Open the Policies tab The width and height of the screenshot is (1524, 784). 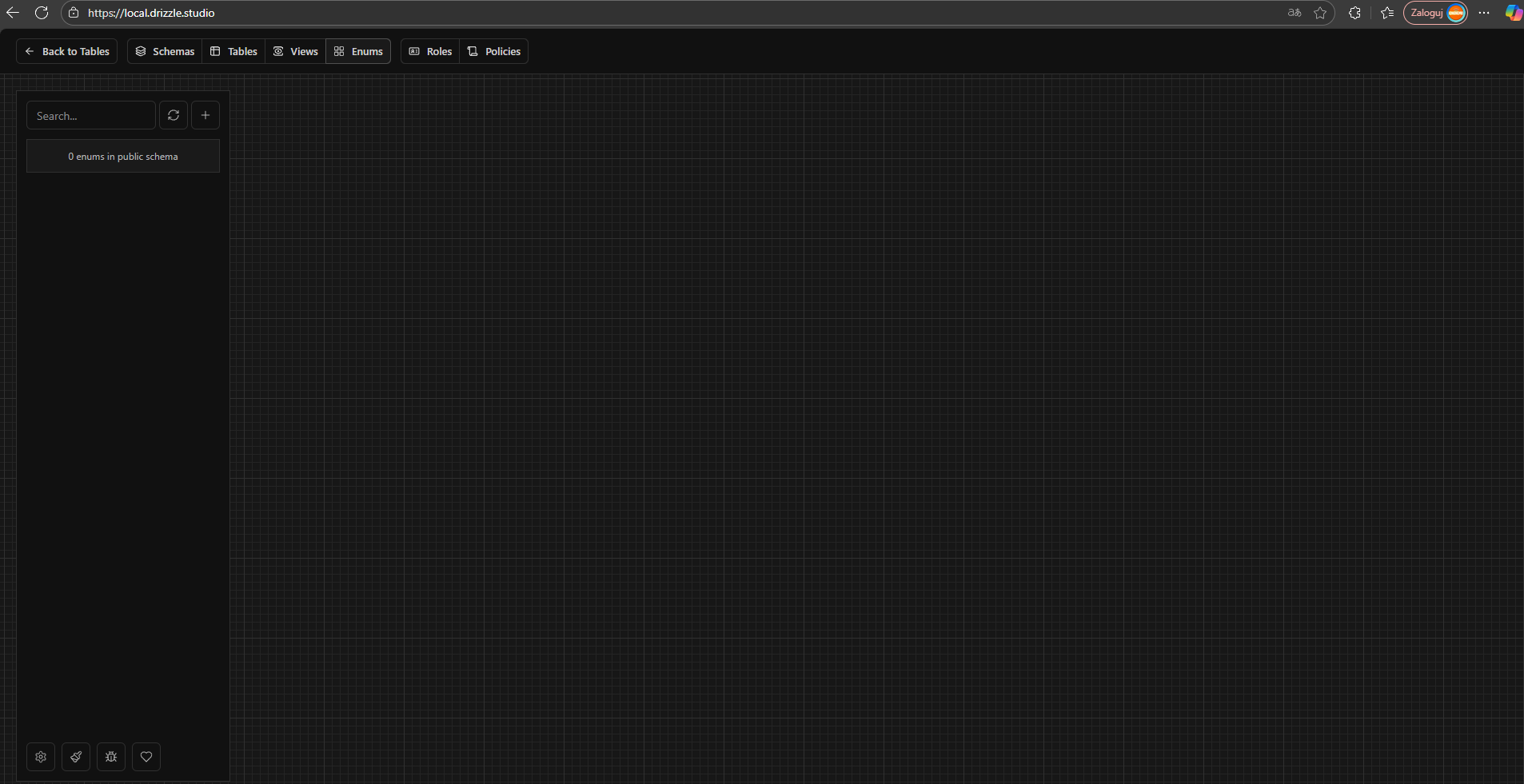click(x=494, y=51)
